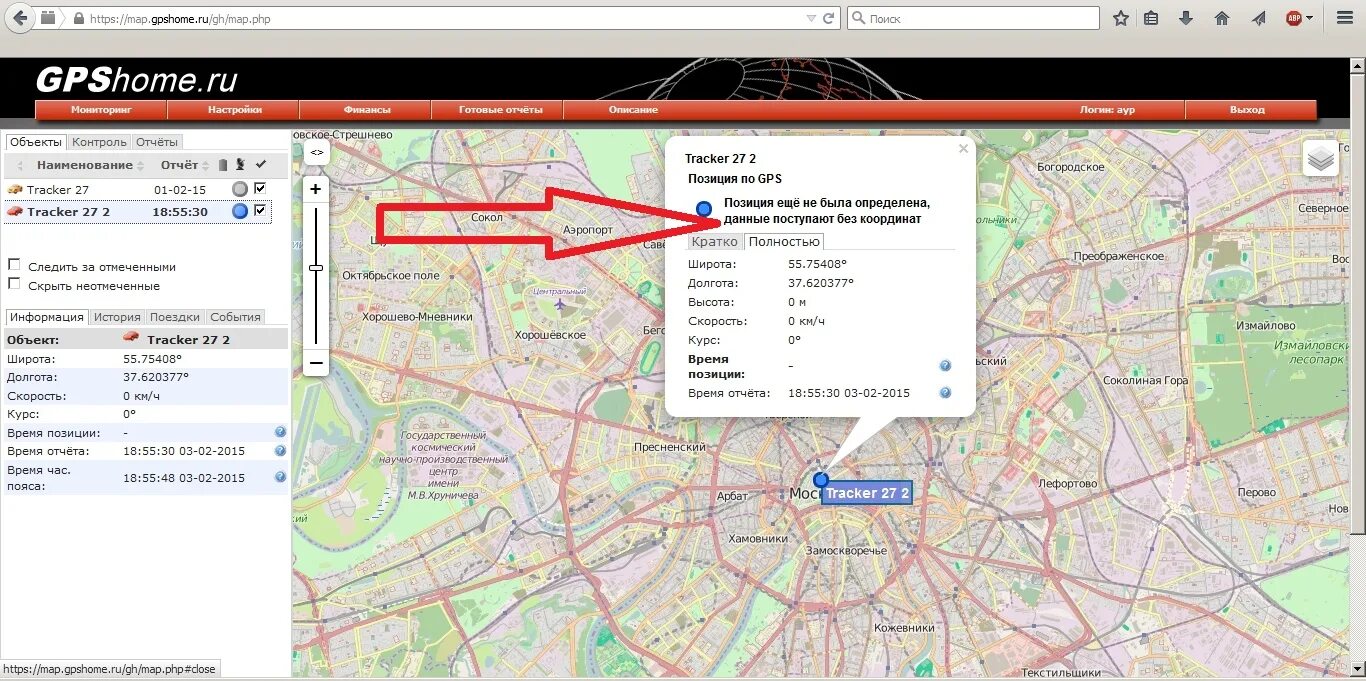This screenshot has height=681, width=1366.
Task: Toggle the checkbox for Tracker 27
Action: 261,188
